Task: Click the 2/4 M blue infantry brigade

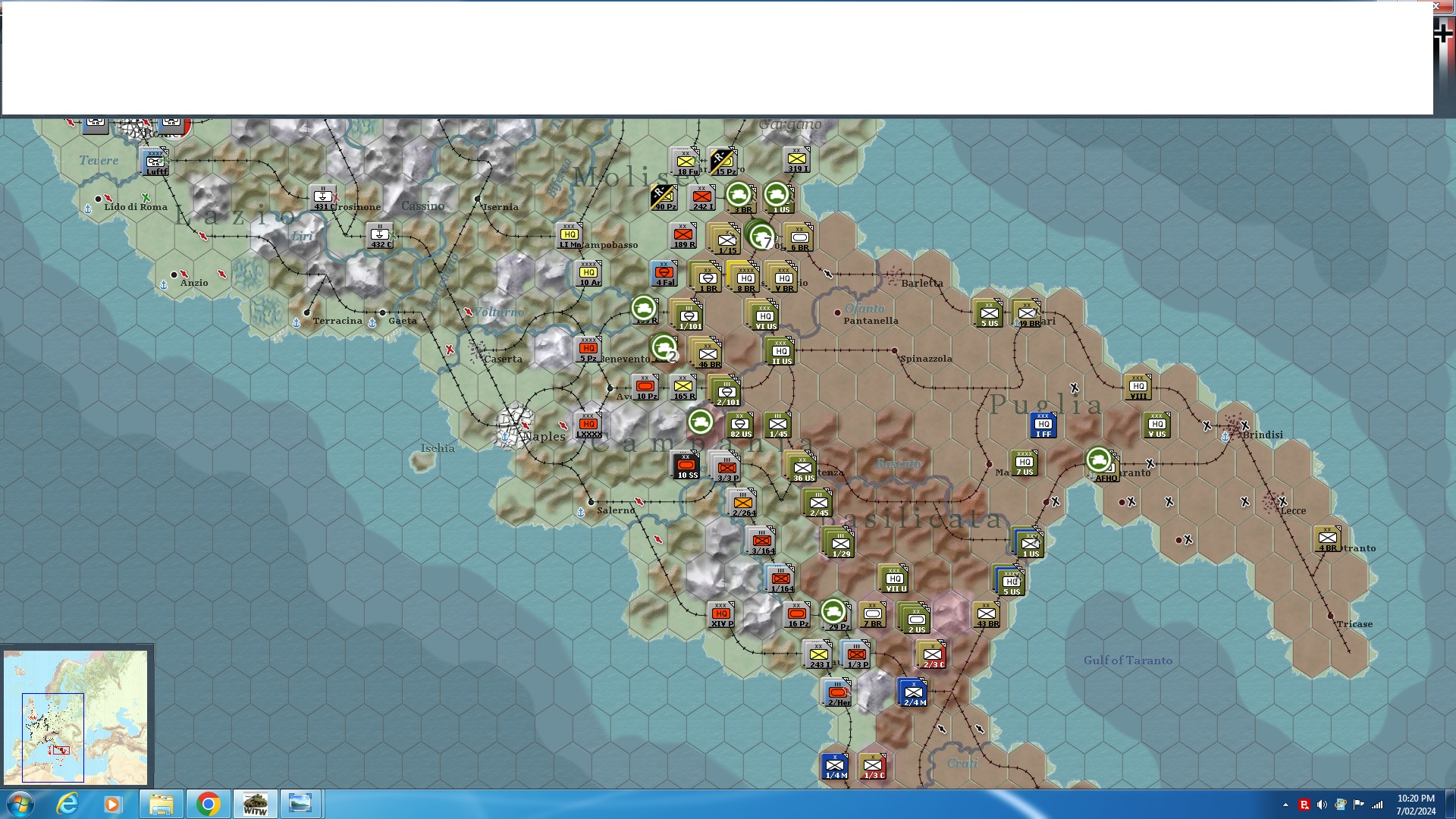Action: pyautogui.click(x=914, y=692)
